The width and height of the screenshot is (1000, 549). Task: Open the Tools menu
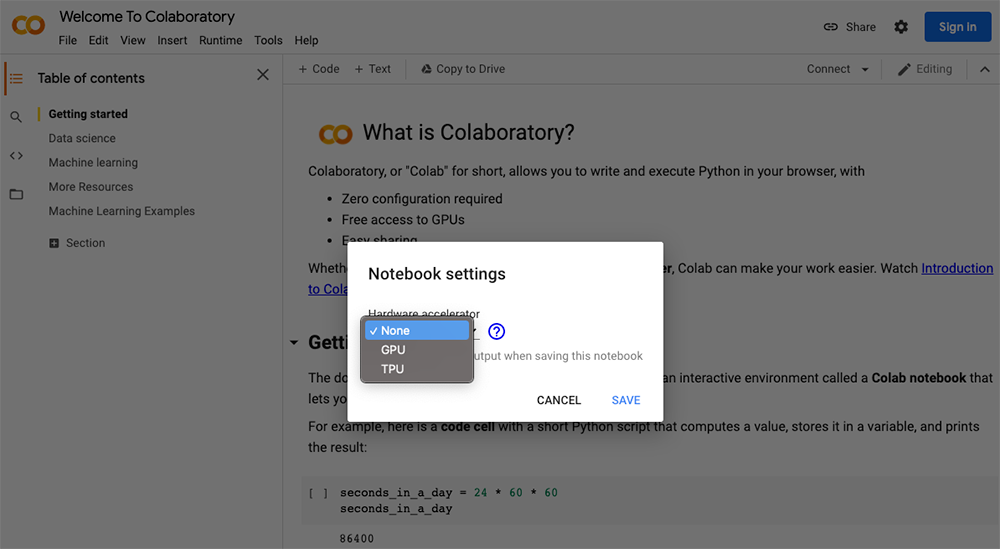click(x=268, y=40)
